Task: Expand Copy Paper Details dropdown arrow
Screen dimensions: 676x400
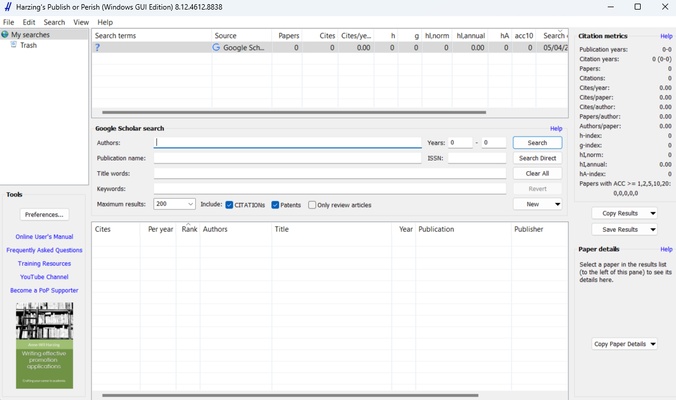Action: pos(653,344)
